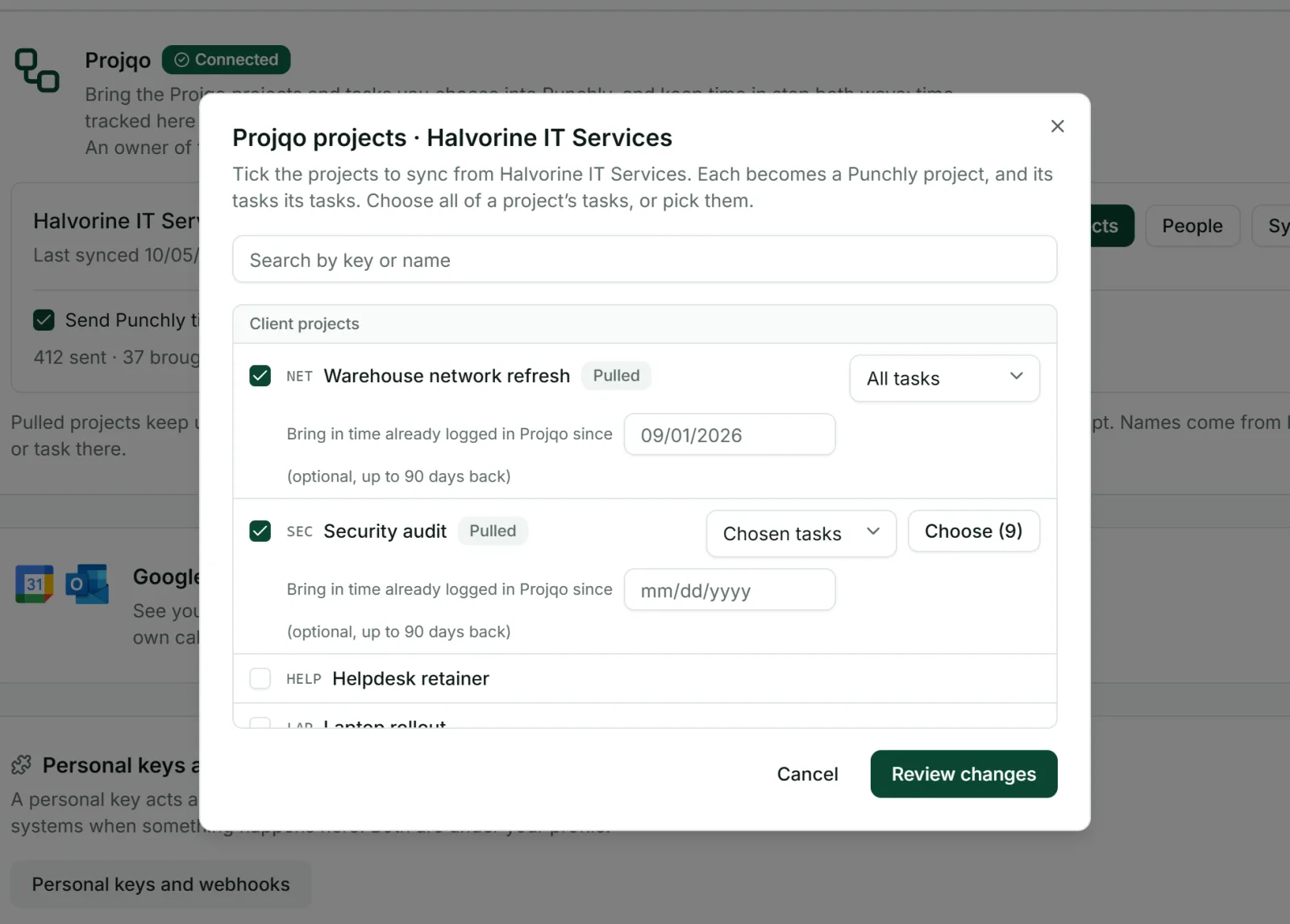The image size is (1290, 924).
Task: Open the All tasks dropdown
Action: tap(944, 378)
